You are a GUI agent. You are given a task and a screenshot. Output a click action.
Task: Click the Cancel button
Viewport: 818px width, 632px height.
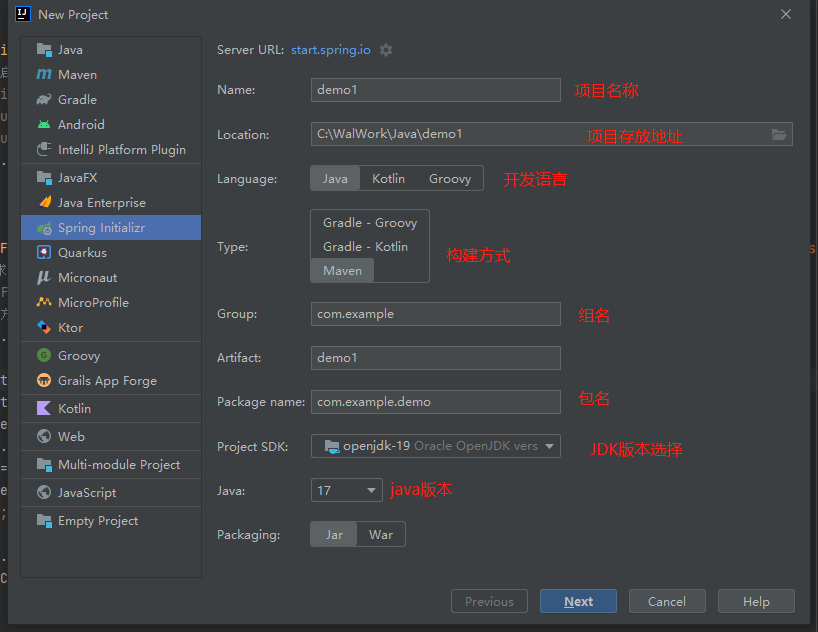667,601
